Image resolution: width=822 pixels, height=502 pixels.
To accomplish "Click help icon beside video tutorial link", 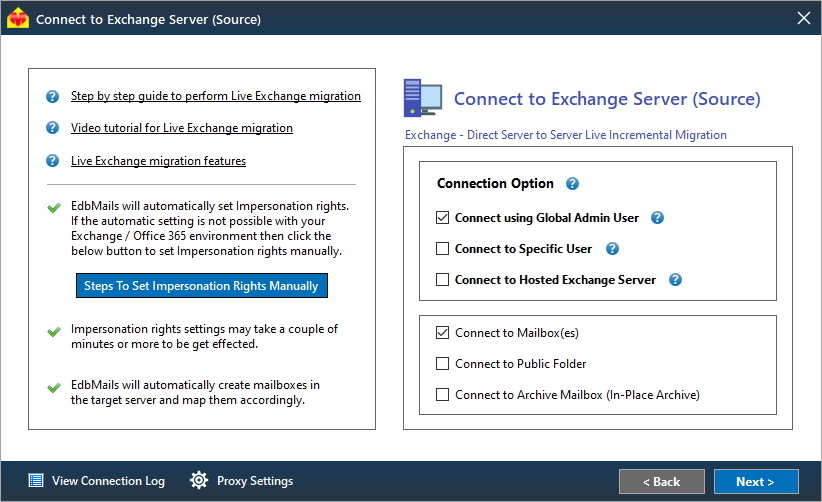I will point(53,129).
